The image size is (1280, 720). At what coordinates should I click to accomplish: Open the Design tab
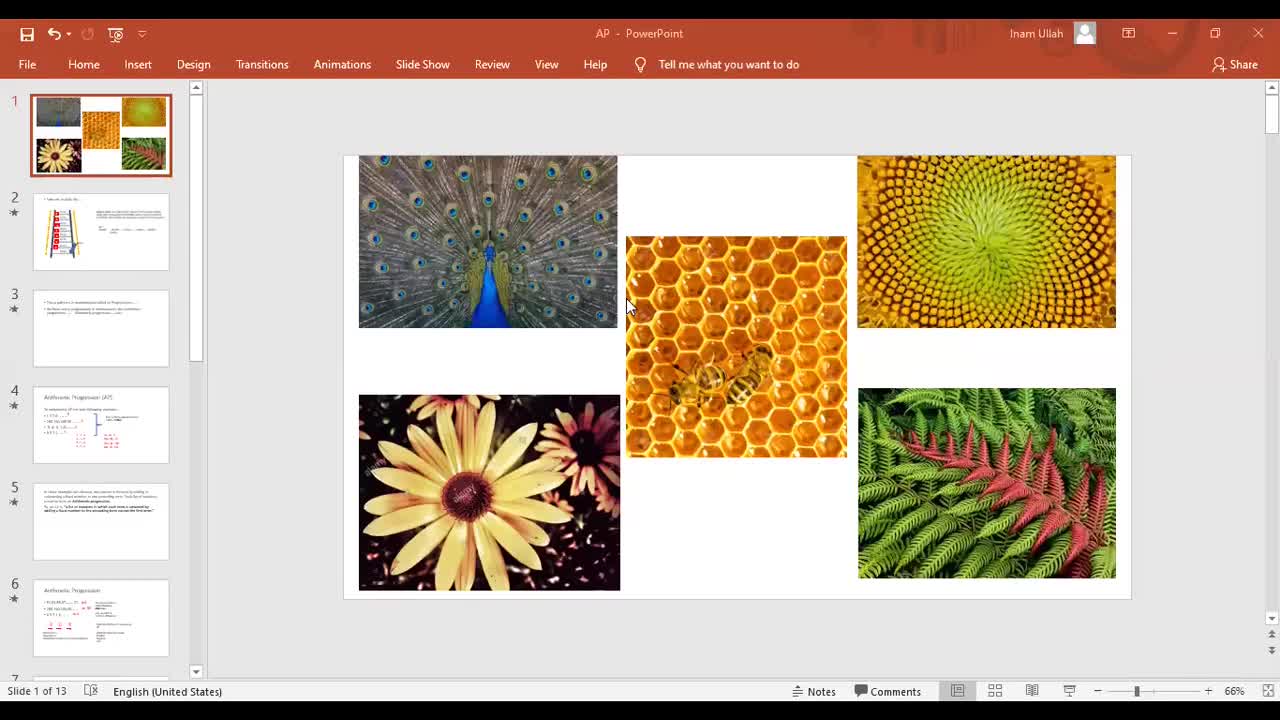tap(194, 64)
